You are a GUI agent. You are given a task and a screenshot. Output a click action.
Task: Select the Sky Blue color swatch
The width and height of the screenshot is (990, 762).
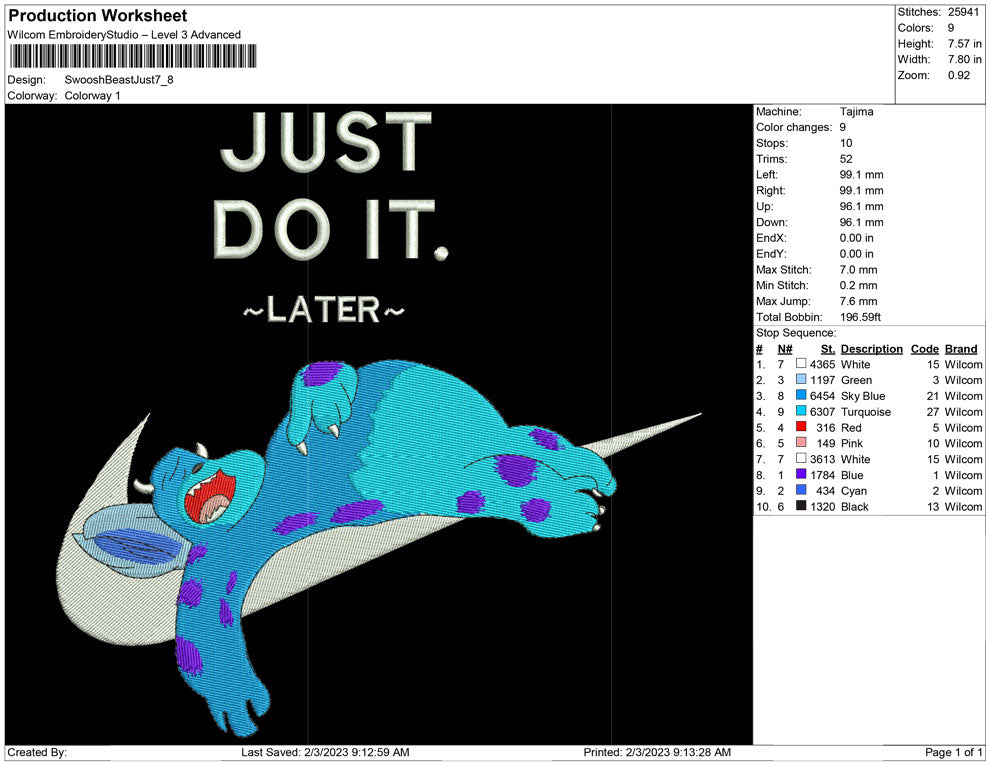click(x=801, y=396)
